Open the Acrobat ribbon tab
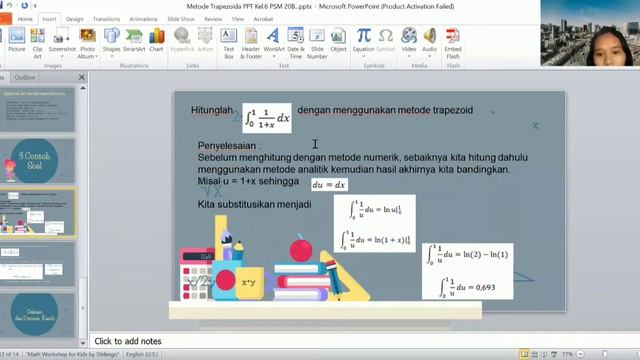Image resolution: width=640 pixels, height=360 pixels. [x=263, y=19]
